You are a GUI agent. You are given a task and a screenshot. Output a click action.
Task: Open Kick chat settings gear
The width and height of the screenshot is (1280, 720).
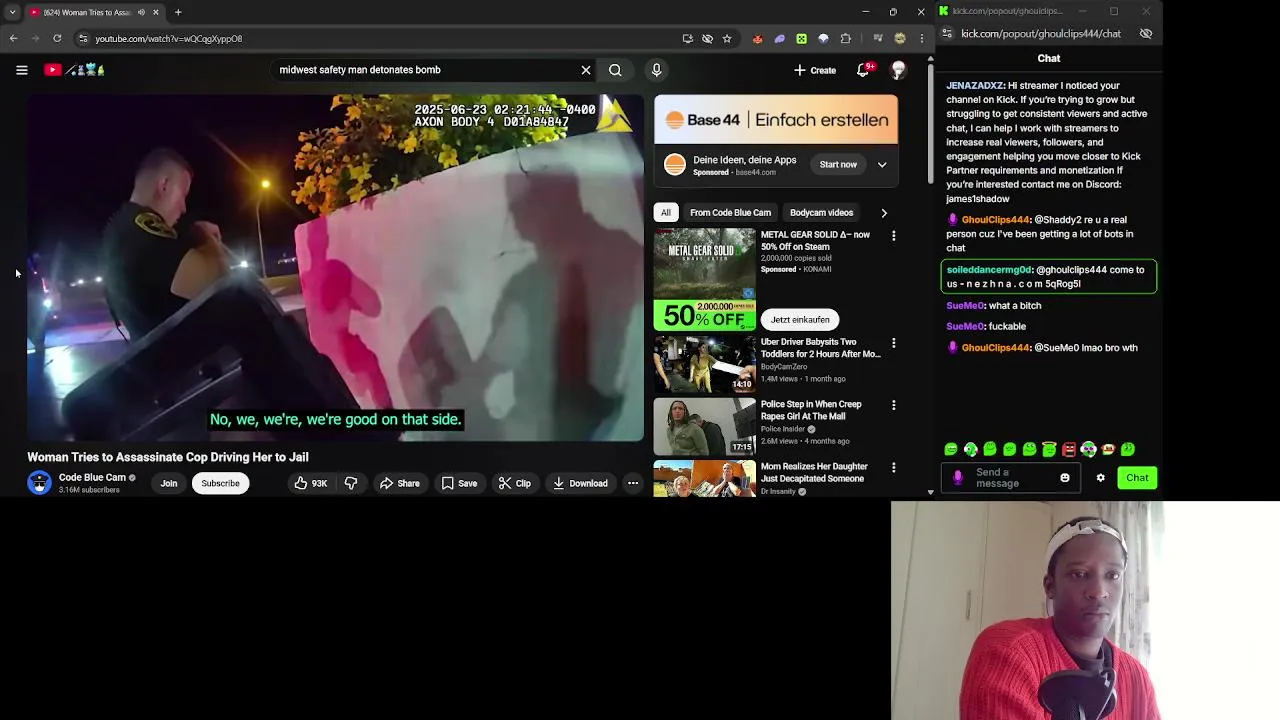click(1101, 478)
